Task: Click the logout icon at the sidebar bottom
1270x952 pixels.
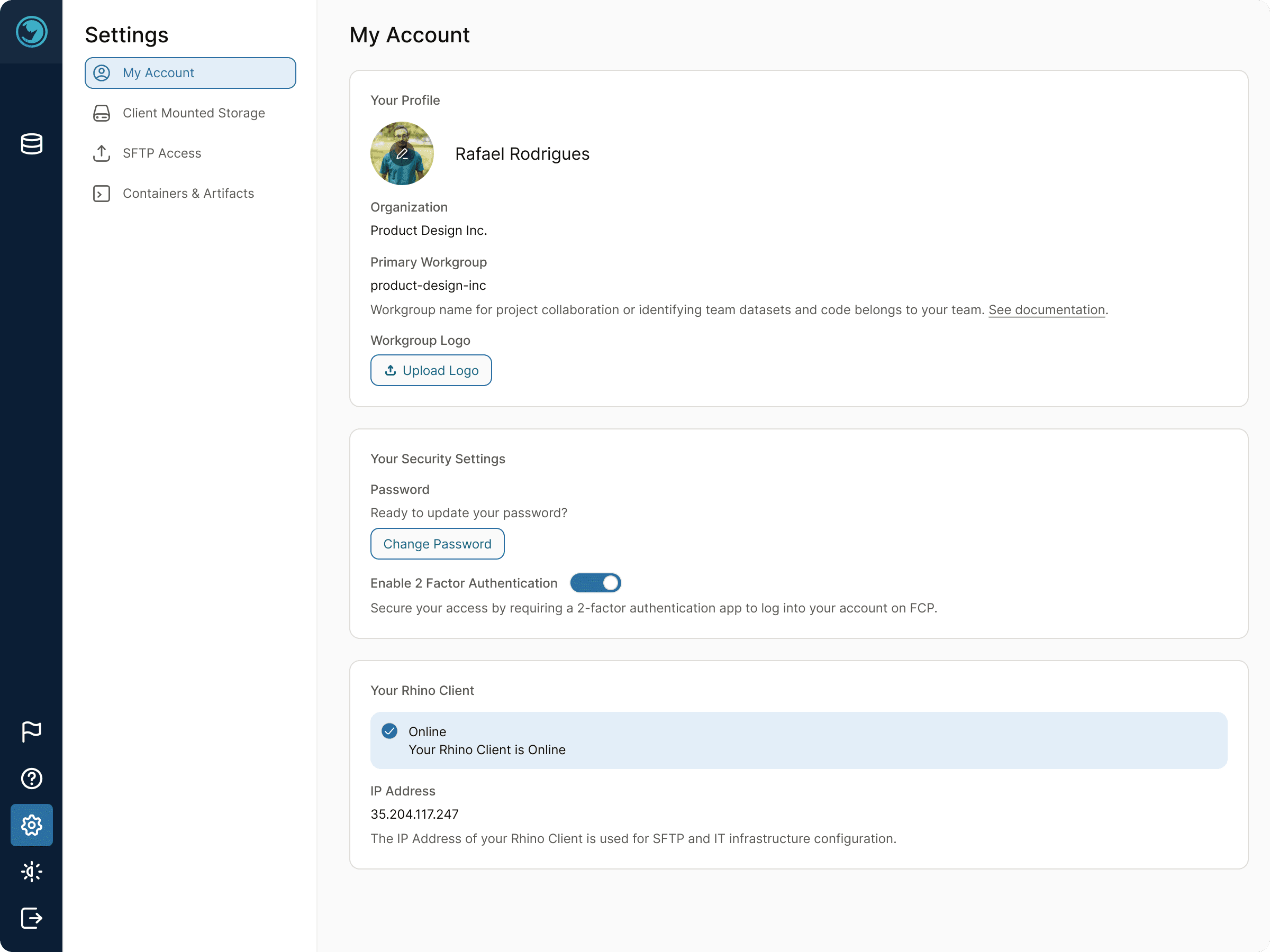Action: pos(32,918)
